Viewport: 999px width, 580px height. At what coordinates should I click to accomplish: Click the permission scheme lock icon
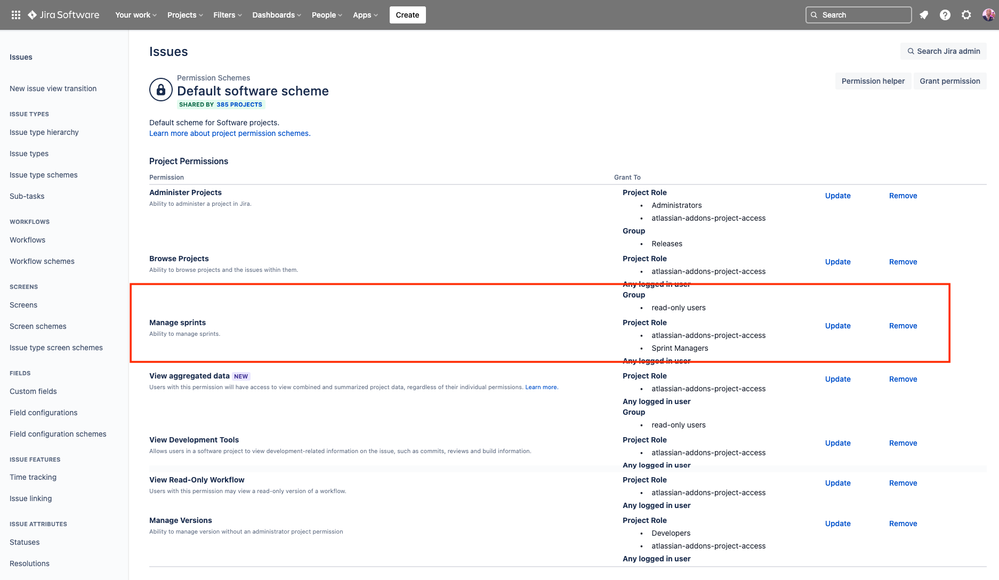[161, 90]
